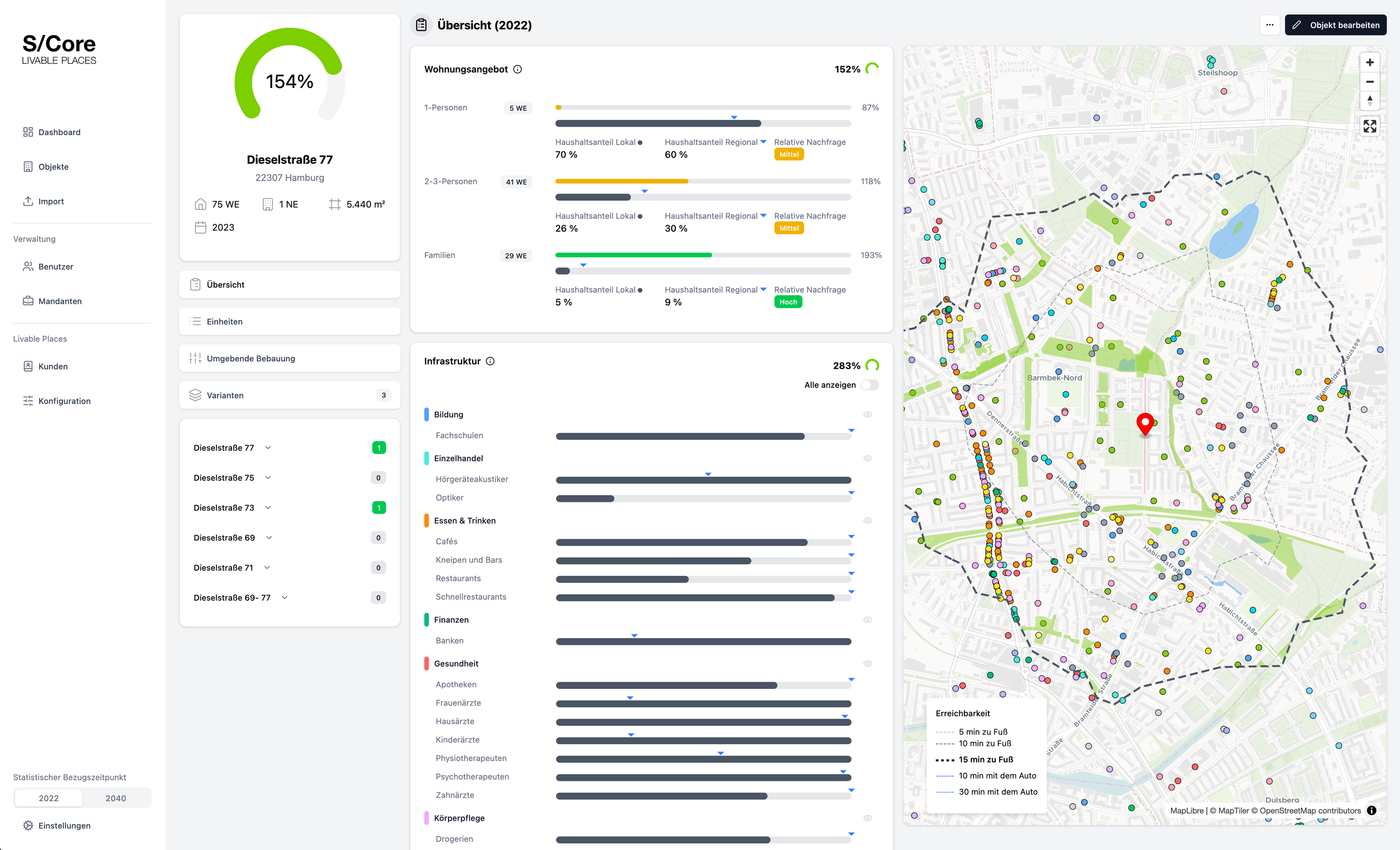Screen dimensions: 1400x850
Task: Click Objekt bearbeiten button
Action: click(x=1335, y=25)
